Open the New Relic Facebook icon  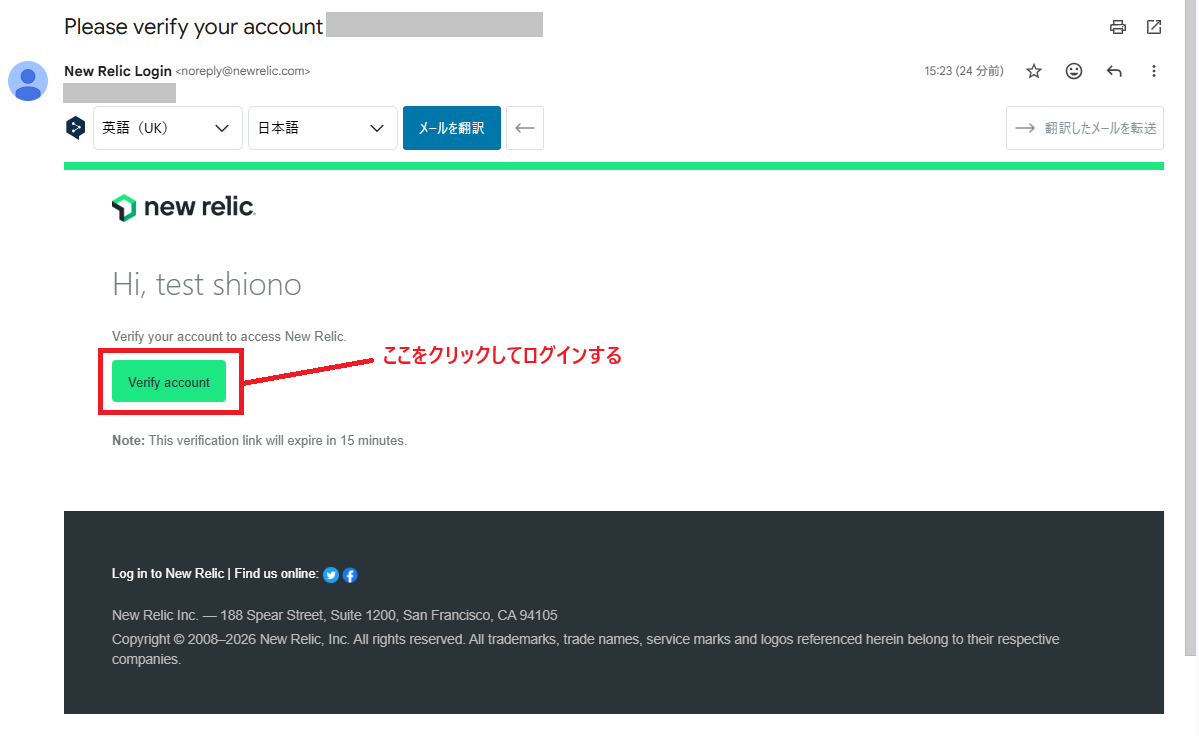point(349,575)
